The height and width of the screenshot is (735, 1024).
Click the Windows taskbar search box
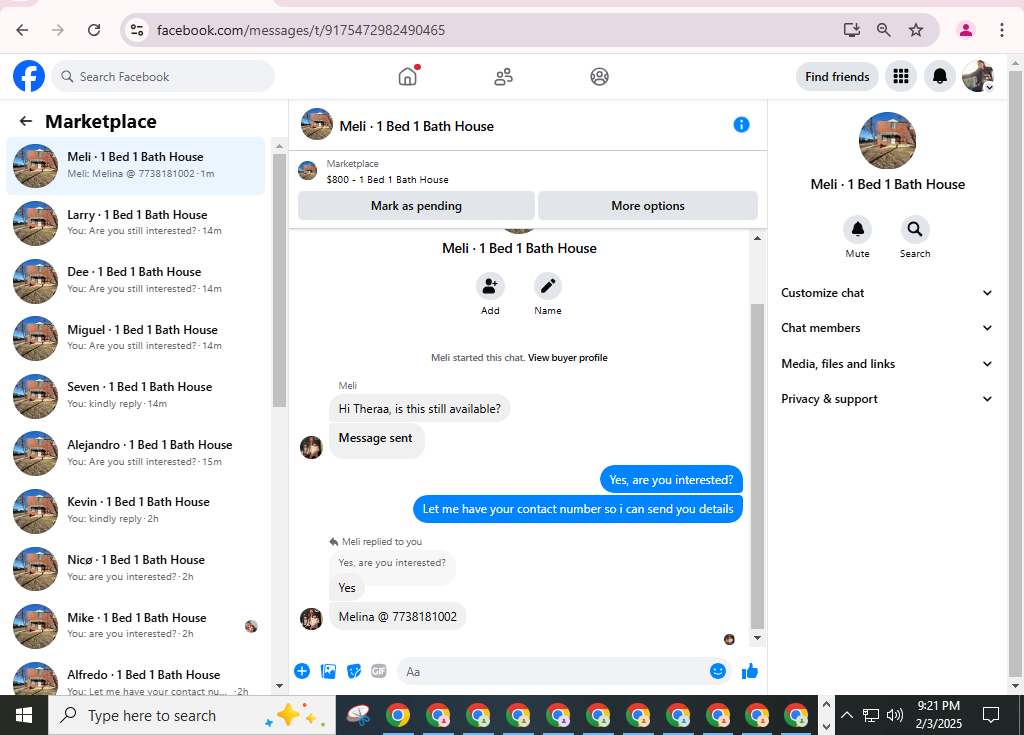(192, 715)
